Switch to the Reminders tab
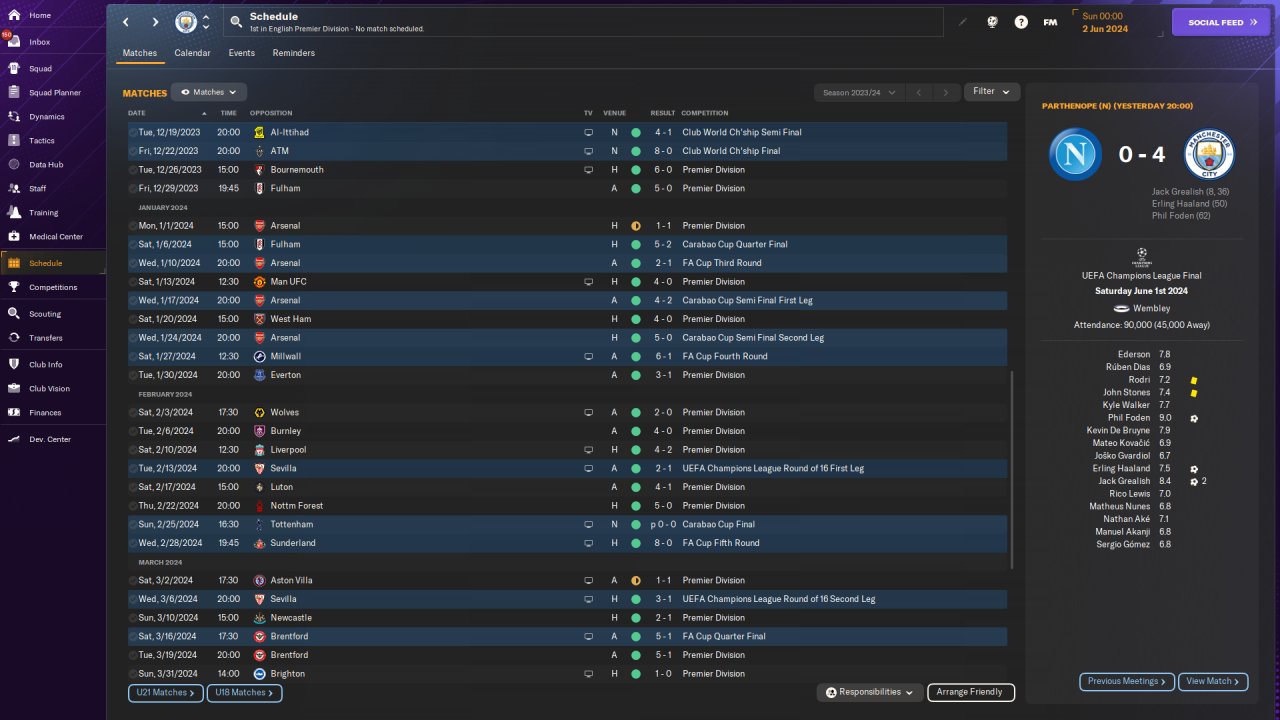The width and height of the screenshot is (1280, 720). 294,53
